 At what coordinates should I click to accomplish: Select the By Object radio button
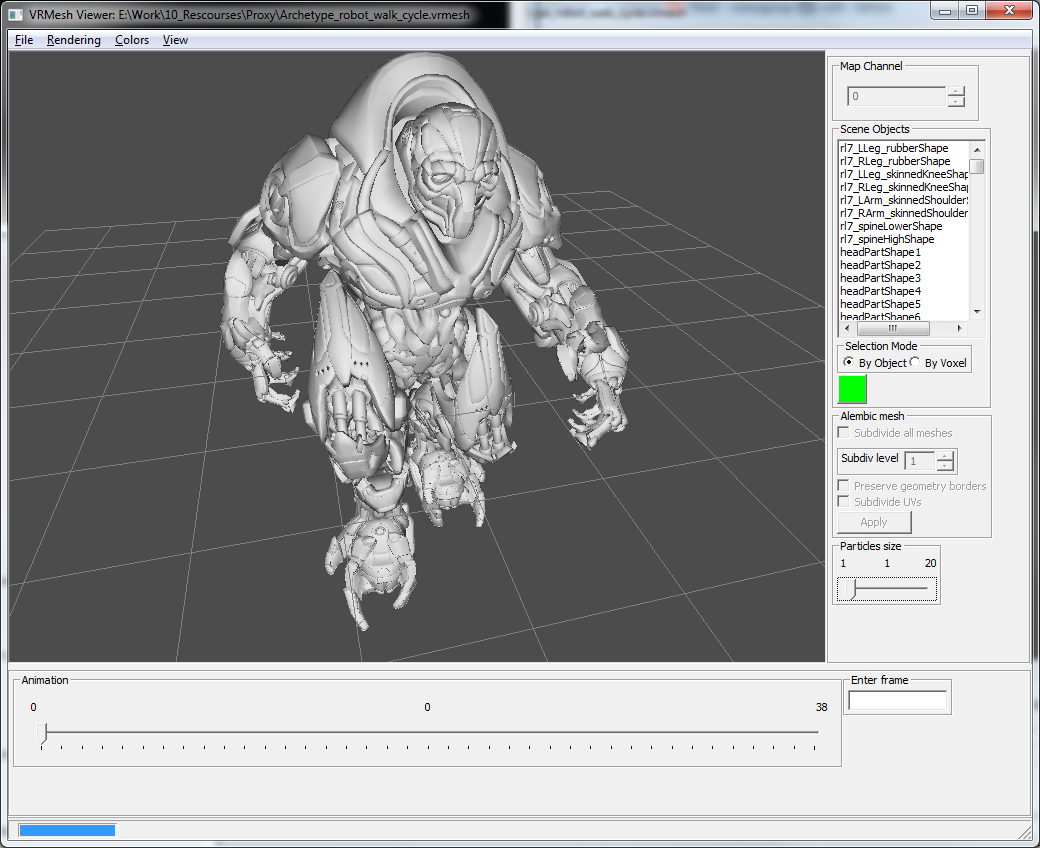coord(849,362)
